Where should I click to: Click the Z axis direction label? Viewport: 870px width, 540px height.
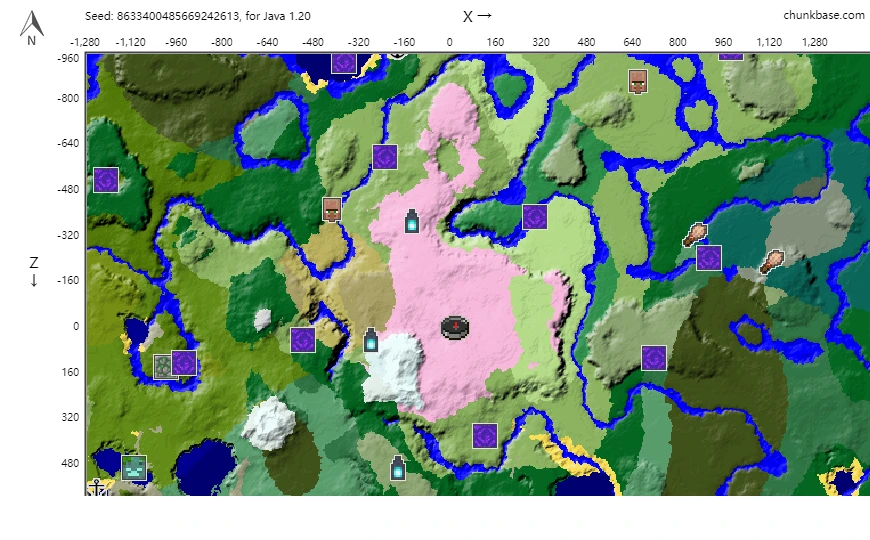click(x=34, y=271)
